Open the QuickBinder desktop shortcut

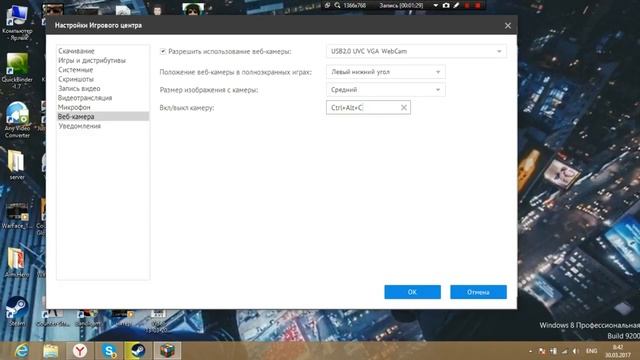click(x=17, y=71)
